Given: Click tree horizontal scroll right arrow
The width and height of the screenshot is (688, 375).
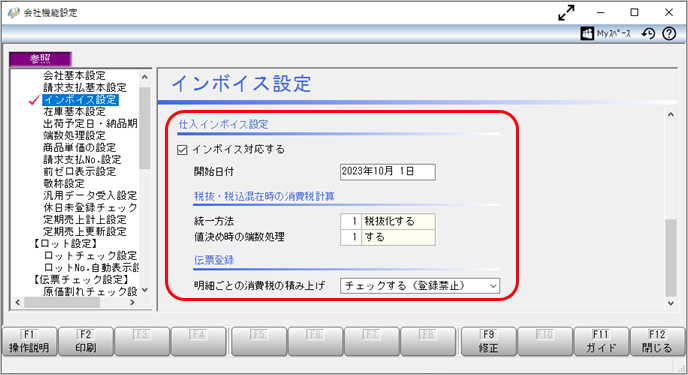Looking at the screenshot, I should coord(133,303).
